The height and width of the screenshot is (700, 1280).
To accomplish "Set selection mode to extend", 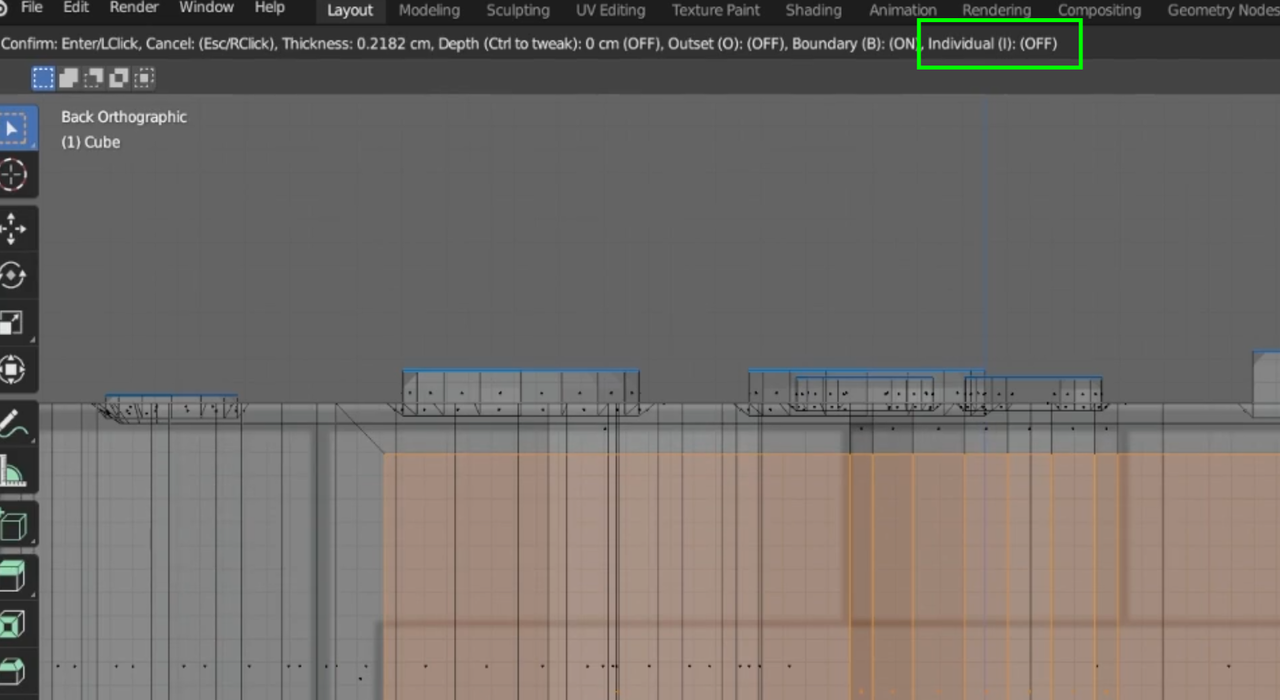I will 69,78.
